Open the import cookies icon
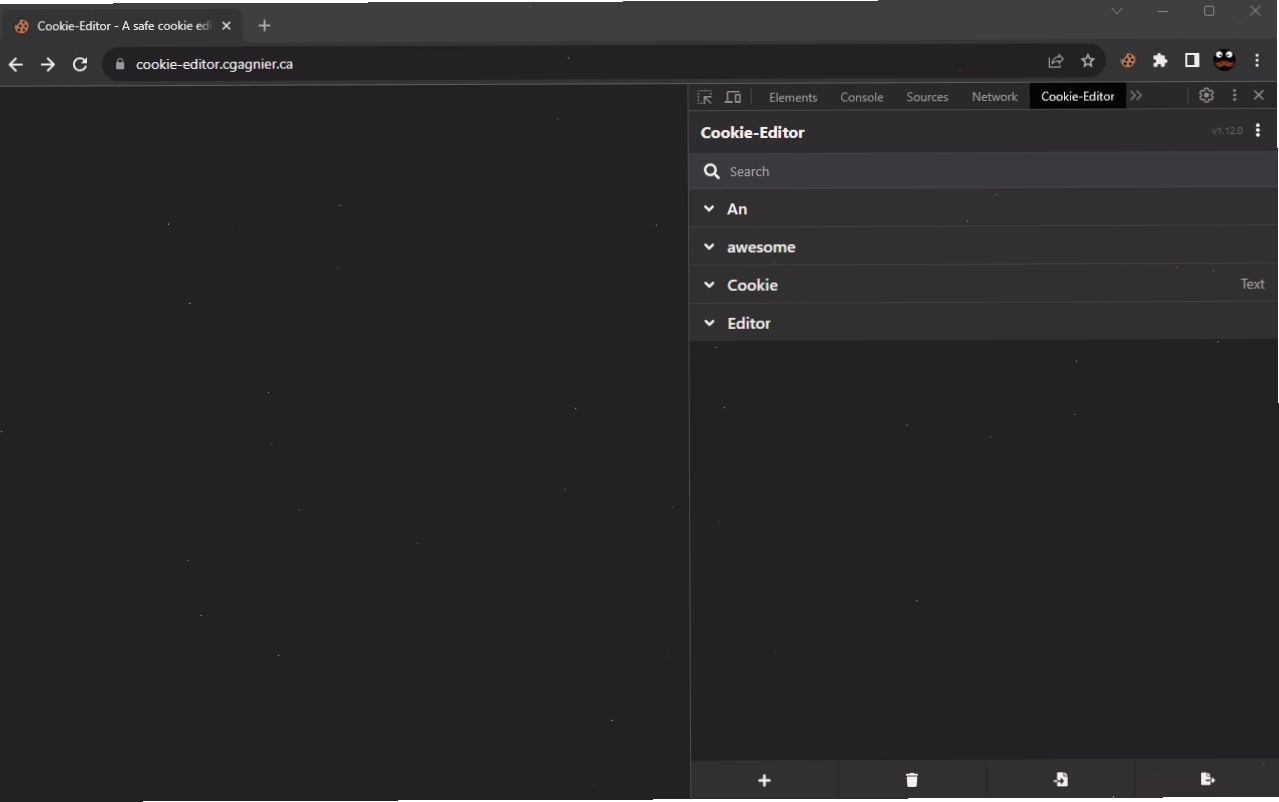 [x=1060, y=780]
